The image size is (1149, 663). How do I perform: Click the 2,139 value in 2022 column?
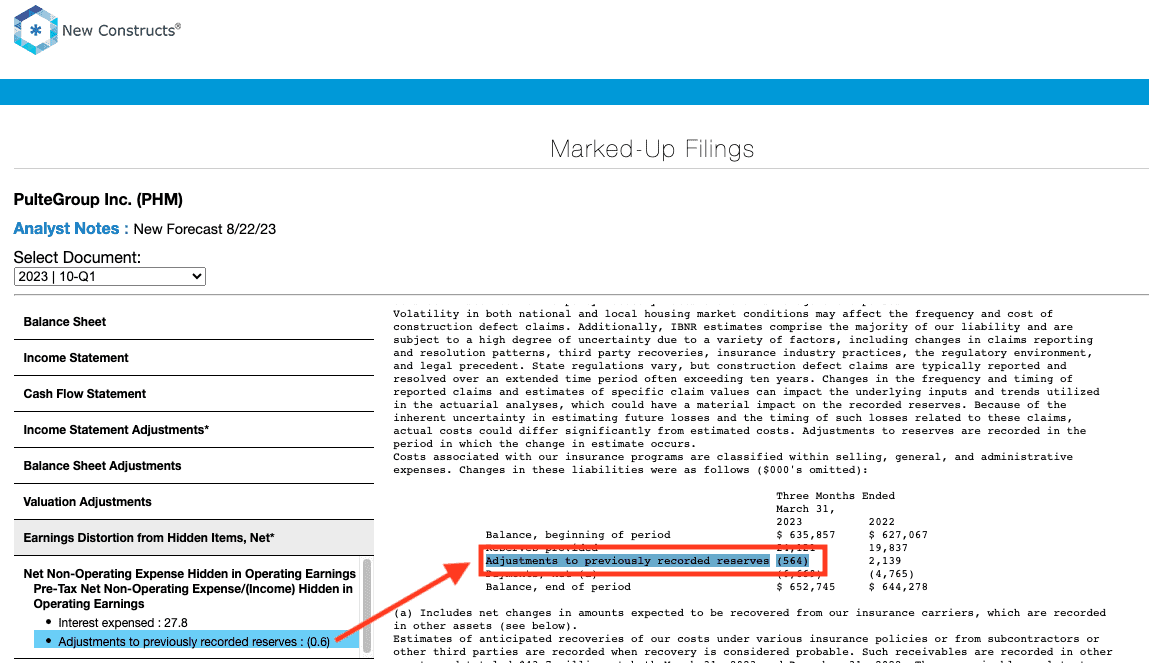(x=885, y=560)
